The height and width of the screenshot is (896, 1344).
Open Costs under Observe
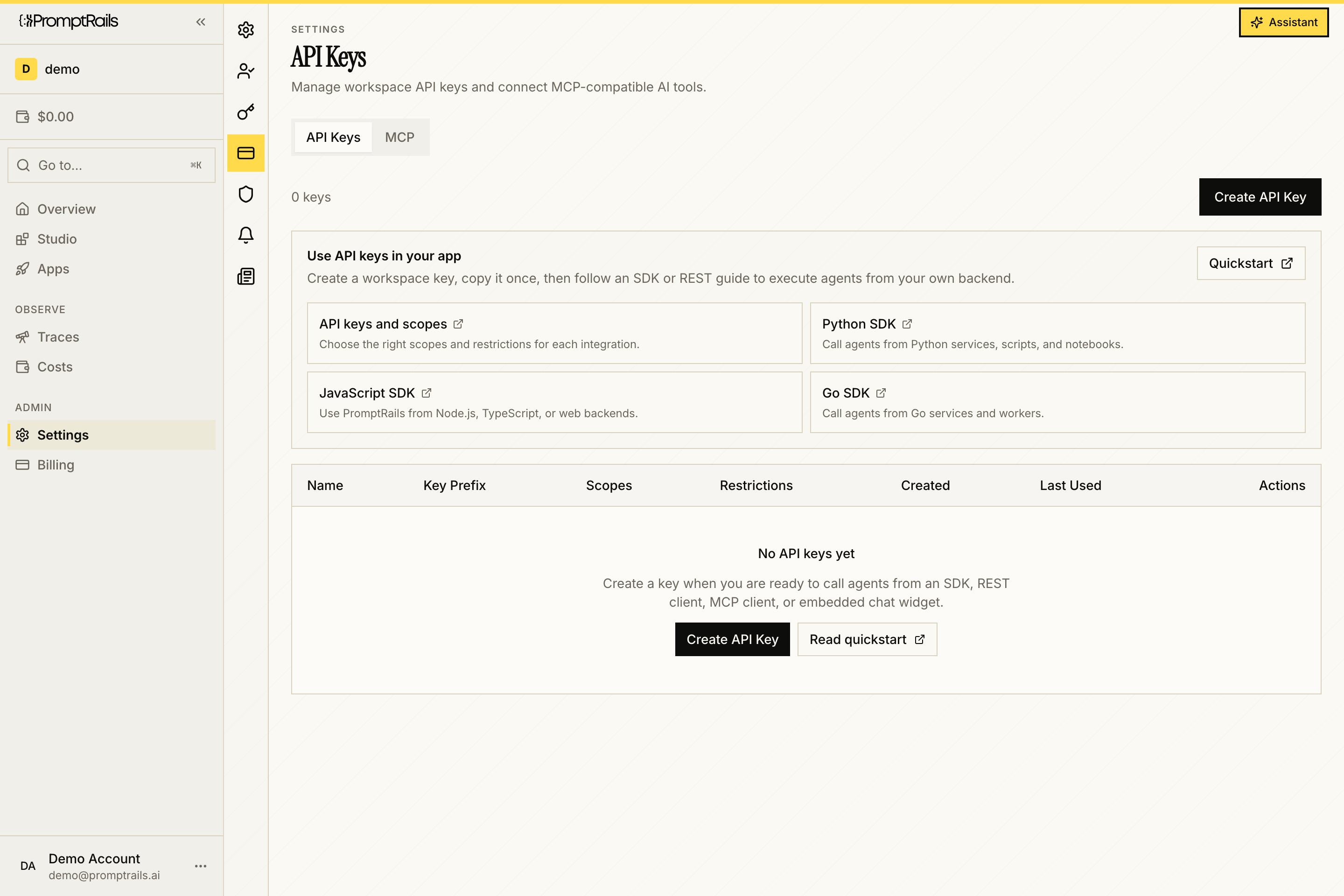[x=112, y=367]
